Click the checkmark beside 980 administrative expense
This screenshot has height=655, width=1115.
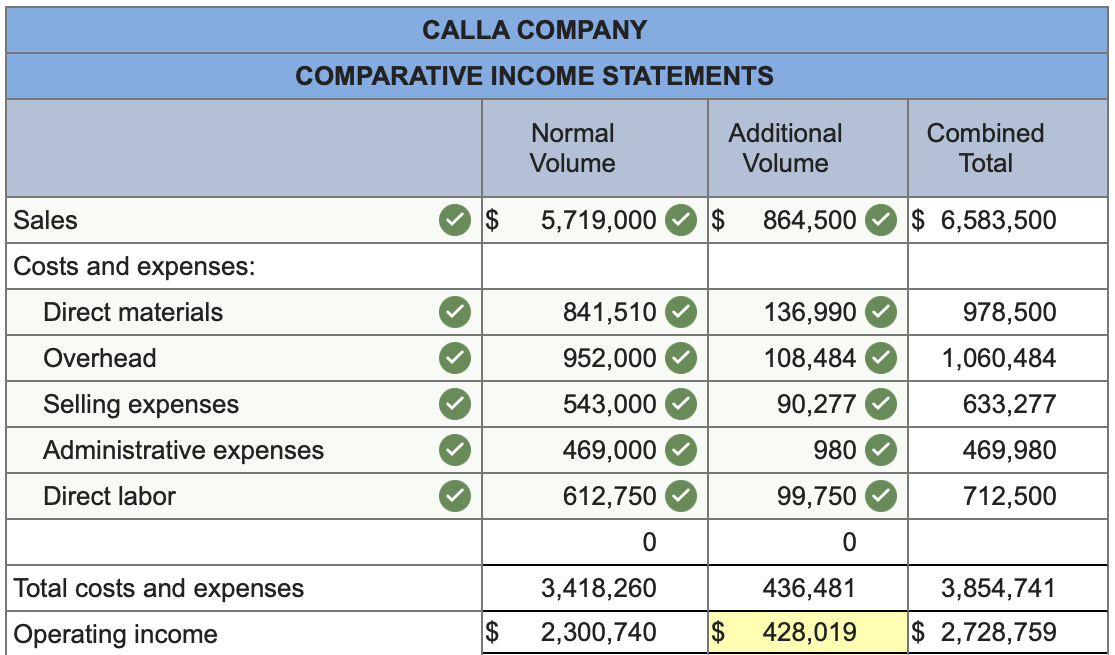pos(878,450)
